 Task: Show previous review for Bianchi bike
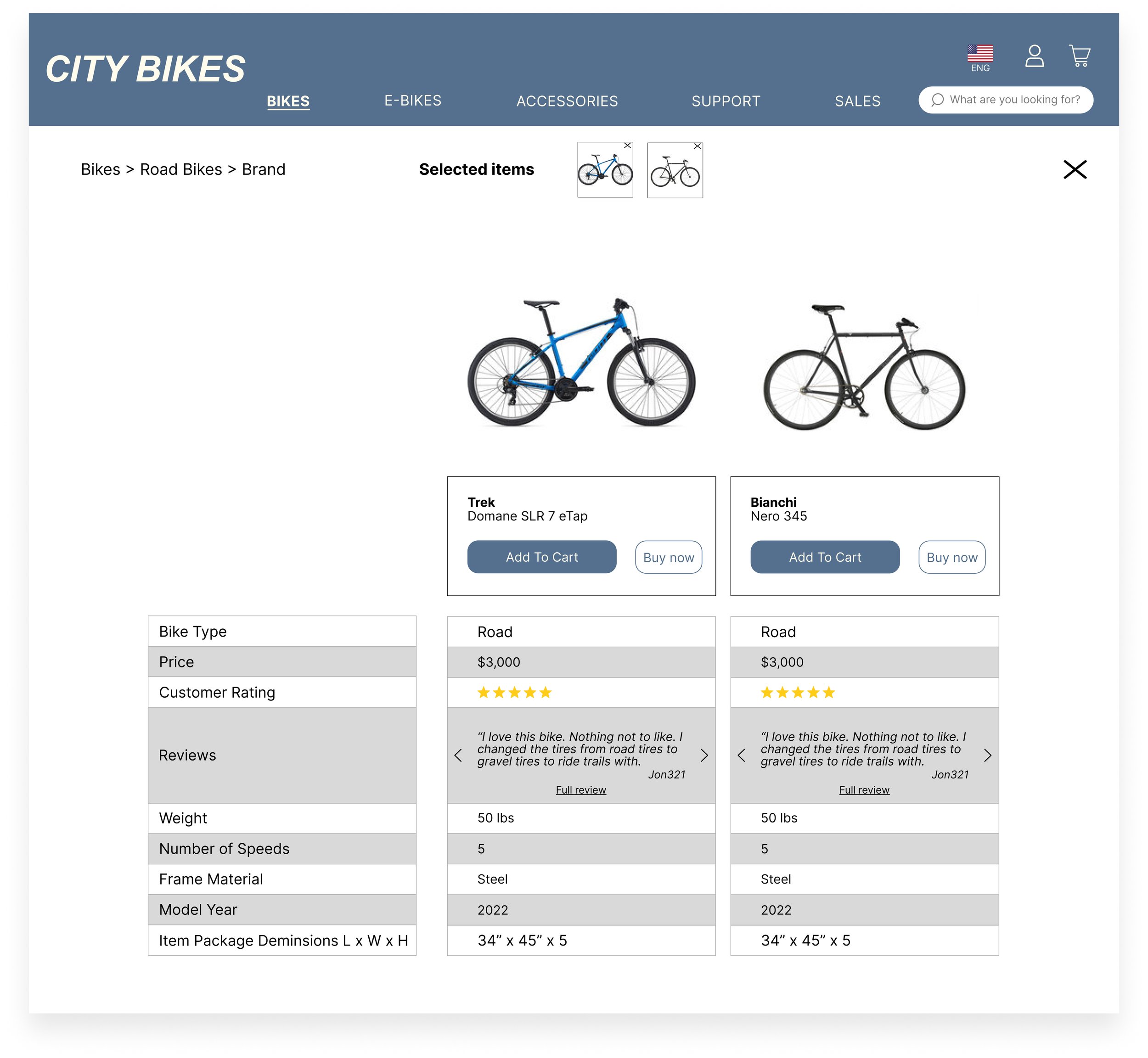pyautogui.click(x=741, y=755)
